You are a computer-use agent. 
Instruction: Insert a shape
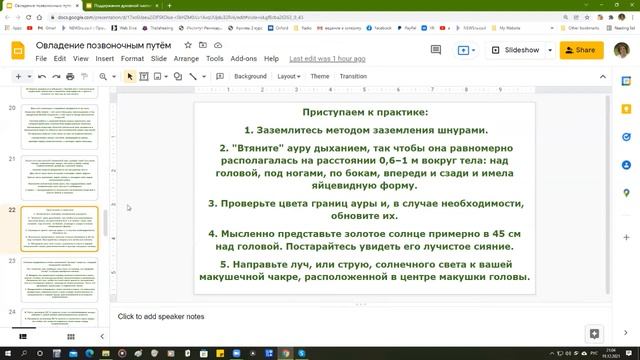[178, 76]
